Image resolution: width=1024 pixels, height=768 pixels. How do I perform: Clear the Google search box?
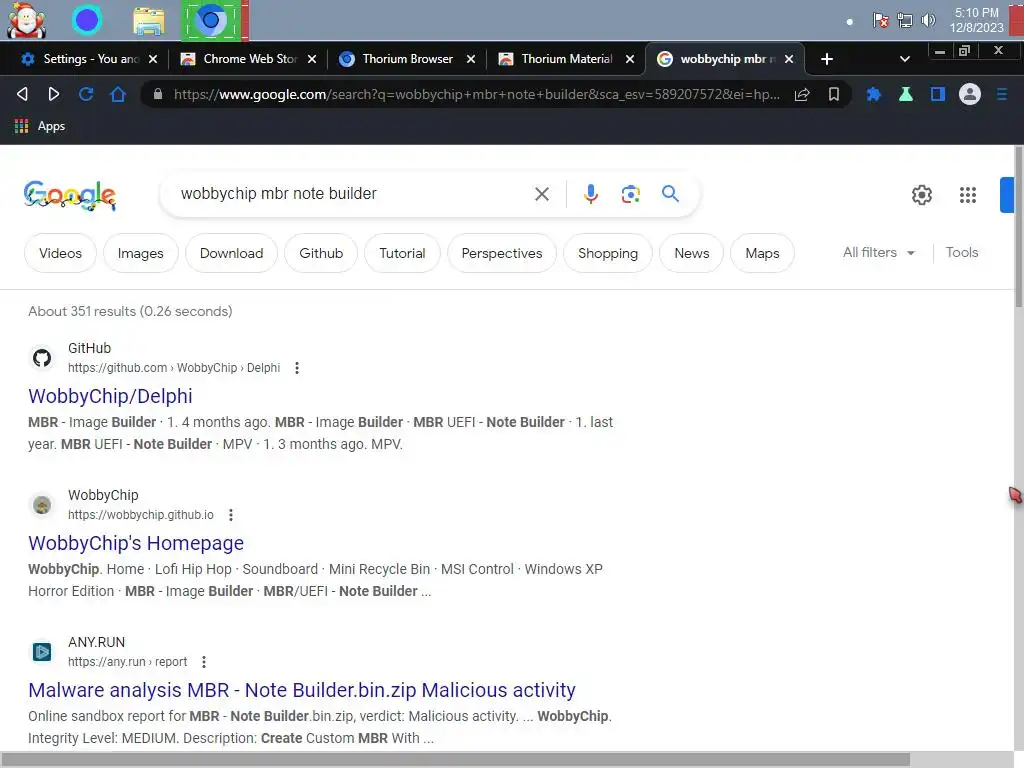click(x=541, y=194)
